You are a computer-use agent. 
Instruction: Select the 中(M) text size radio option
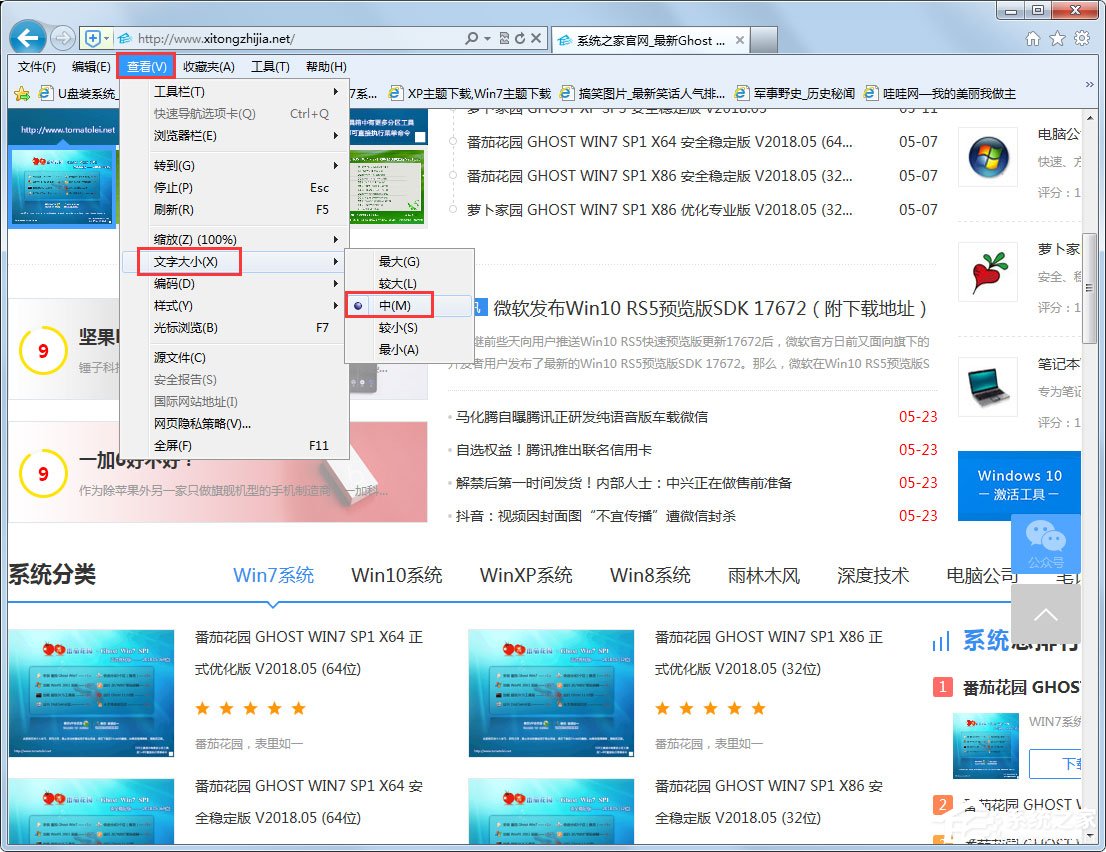[x=398, y=303]
